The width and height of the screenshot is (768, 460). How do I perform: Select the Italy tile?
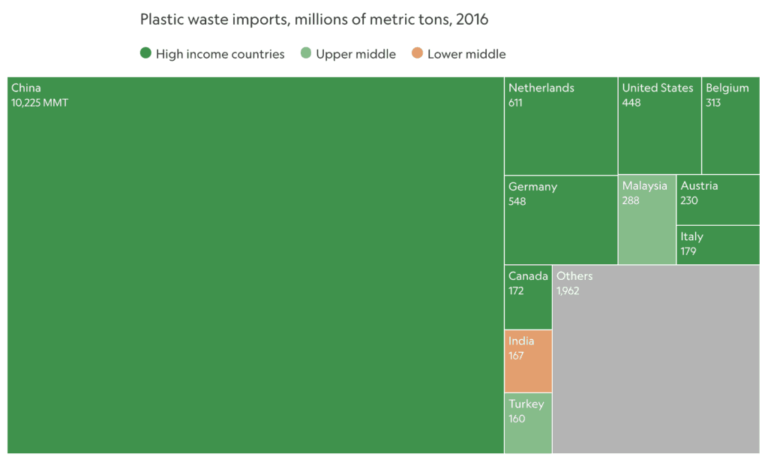pos(718,245)
